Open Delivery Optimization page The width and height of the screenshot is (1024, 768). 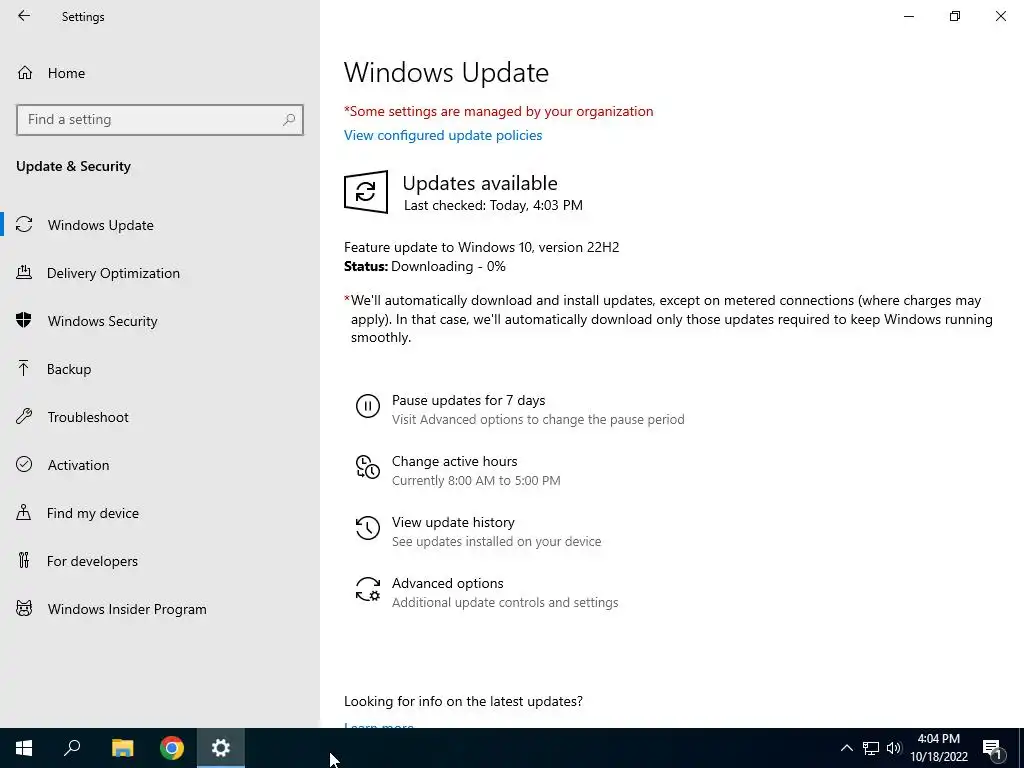113,273
